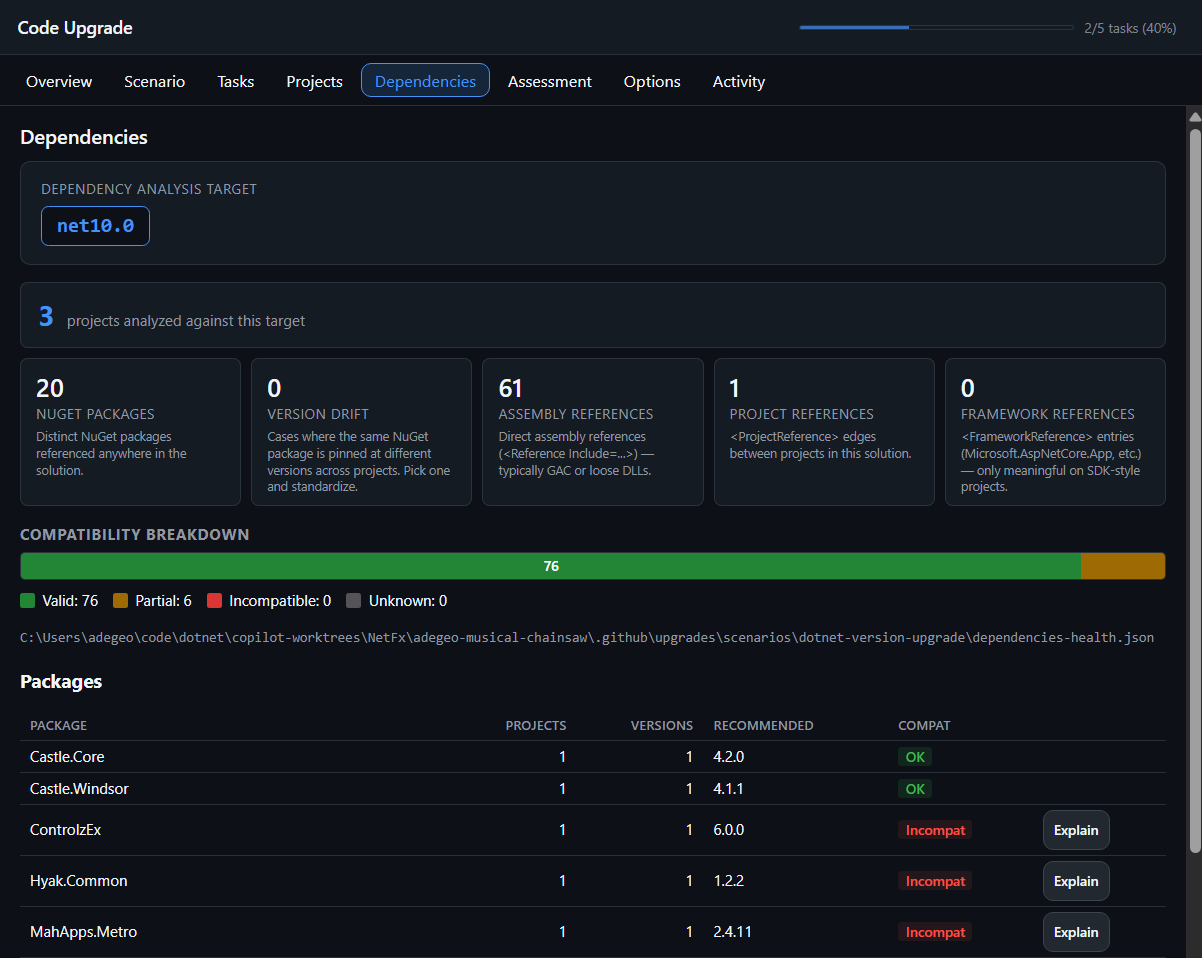The height and width of the screenshot is (958, 1202).
Task: Click the scrollbar up arrow
Action: (1194, 116)
